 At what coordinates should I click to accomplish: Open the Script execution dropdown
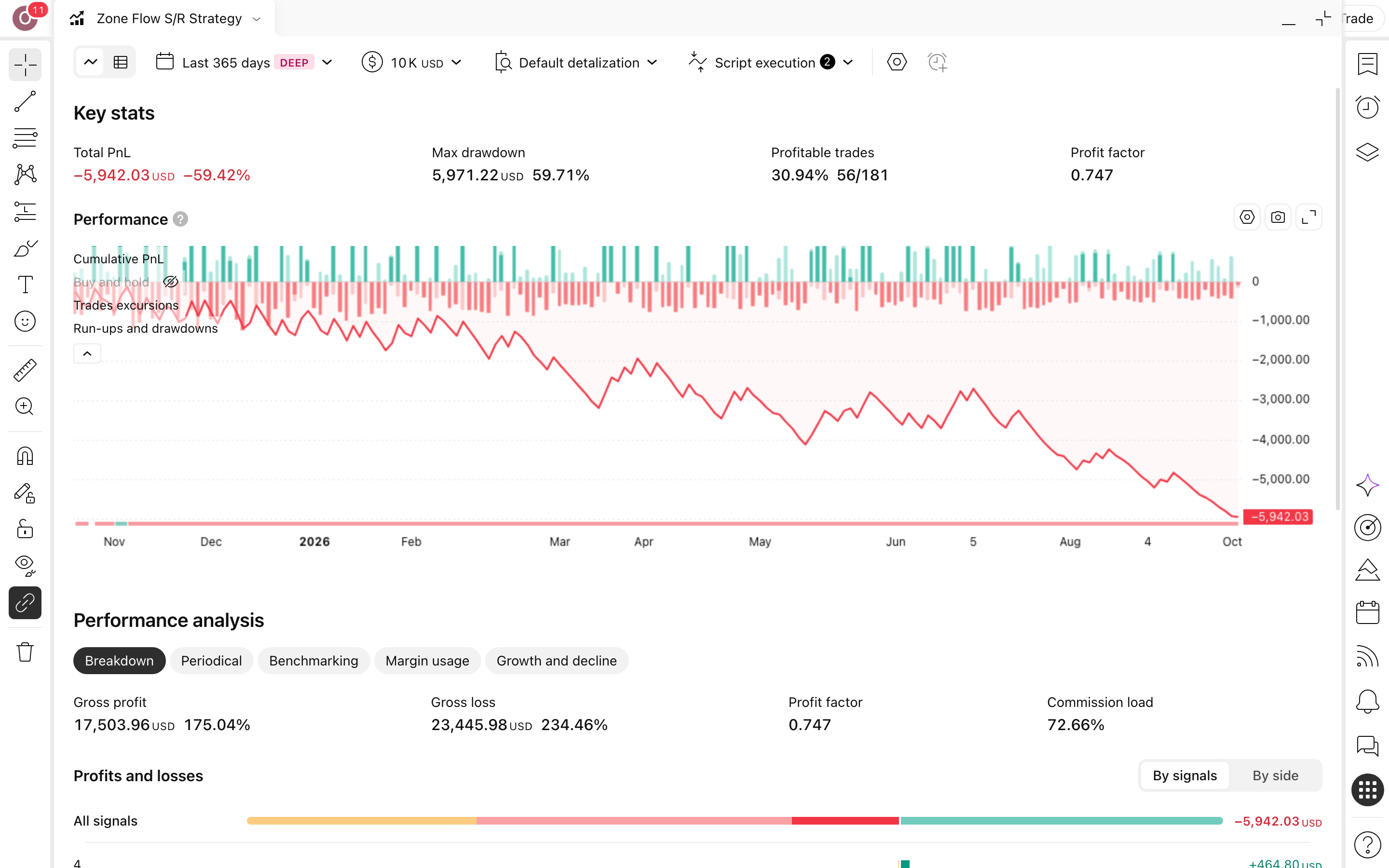771,63
